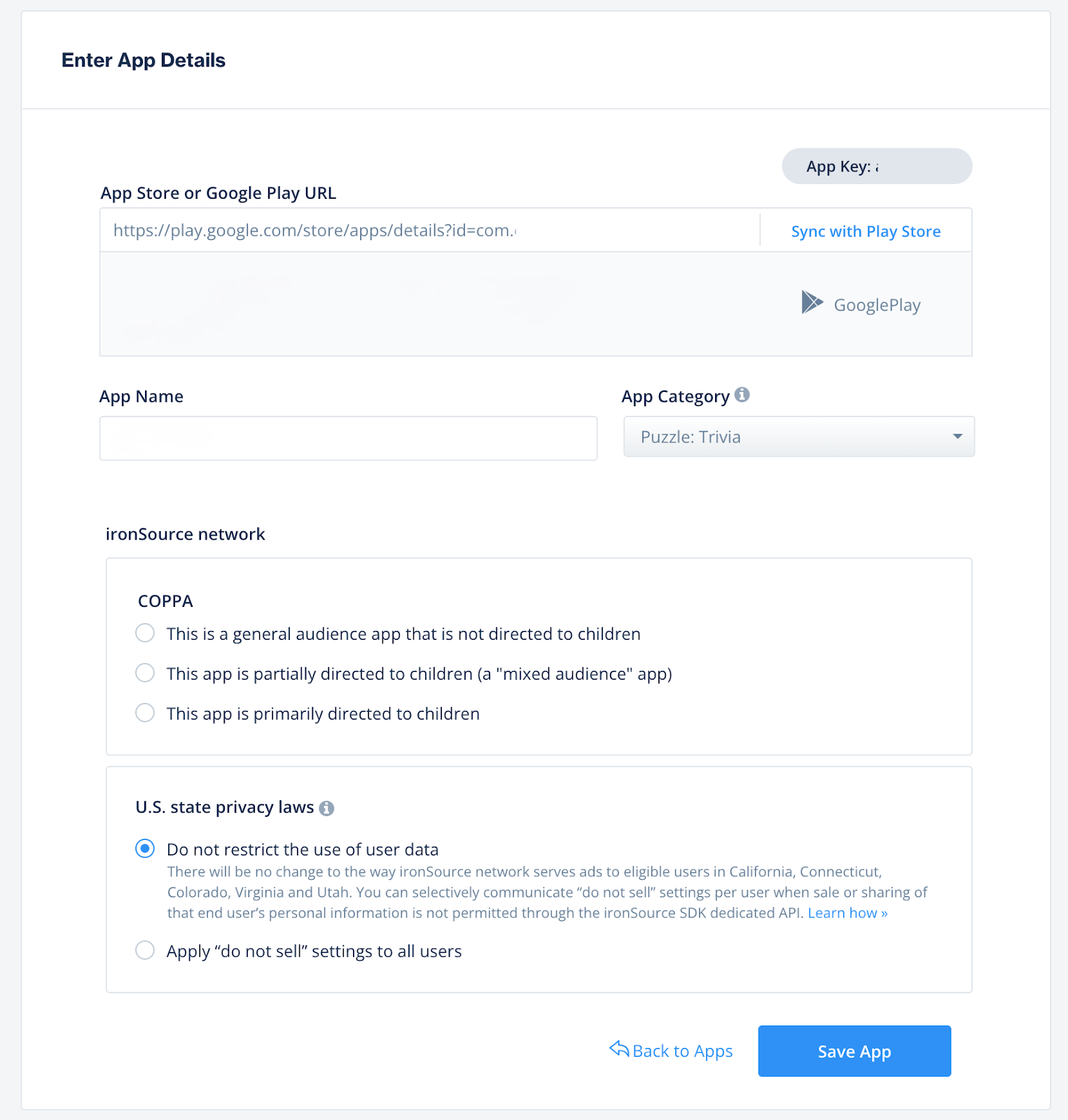Click the App Key badge
The height and width of the screenshot is (1120, 1068).
coord(877,166)
